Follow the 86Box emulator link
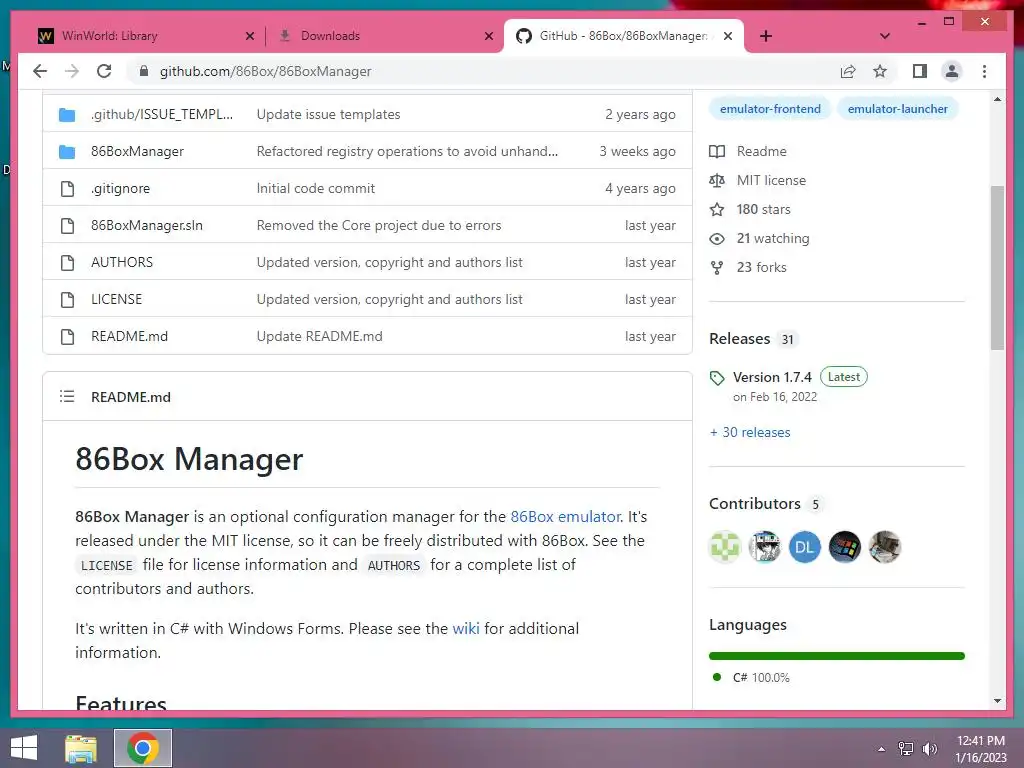 tap(565, 517)
